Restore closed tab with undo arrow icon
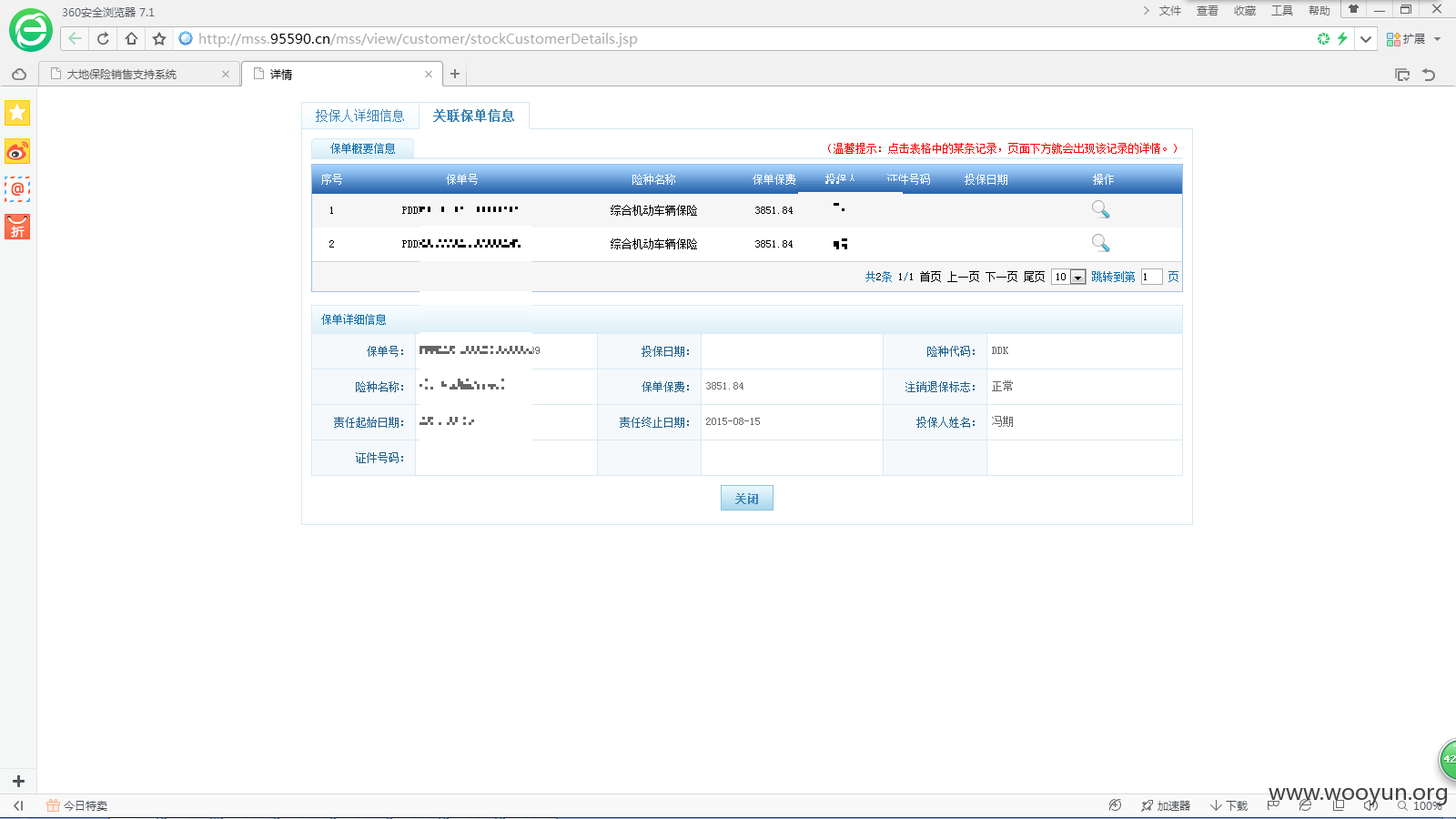Viewport: 1456px width, 819px height. pos(1429,75)
